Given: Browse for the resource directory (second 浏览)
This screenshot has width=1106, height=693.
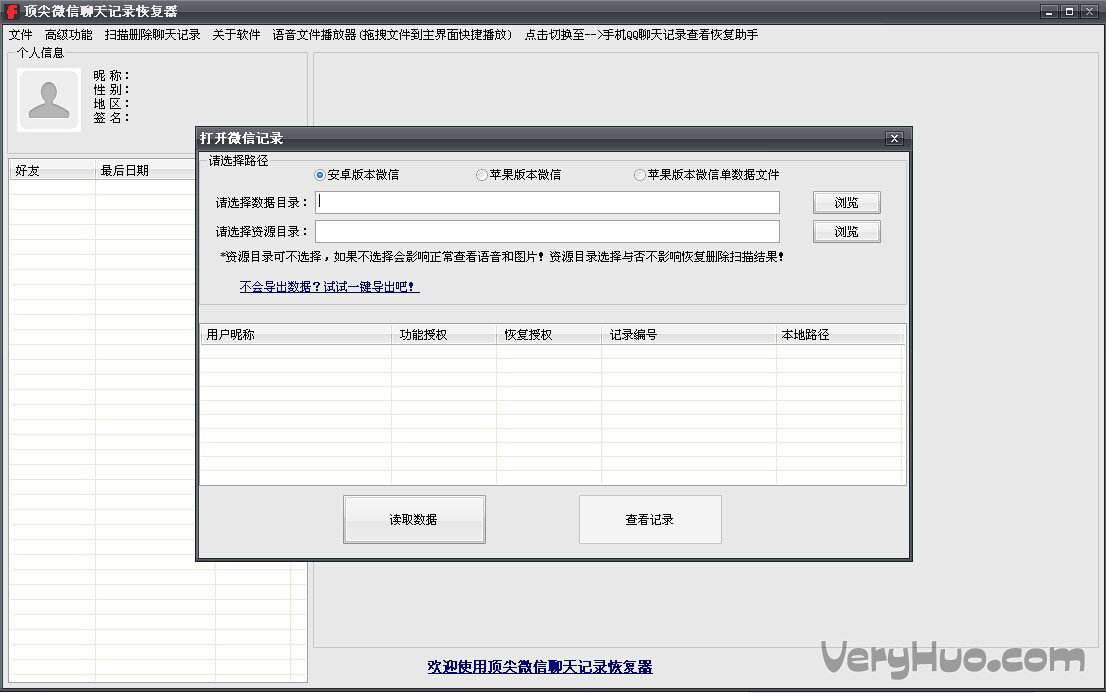Looking at the screenshot, I should click(x=846, y=231).
